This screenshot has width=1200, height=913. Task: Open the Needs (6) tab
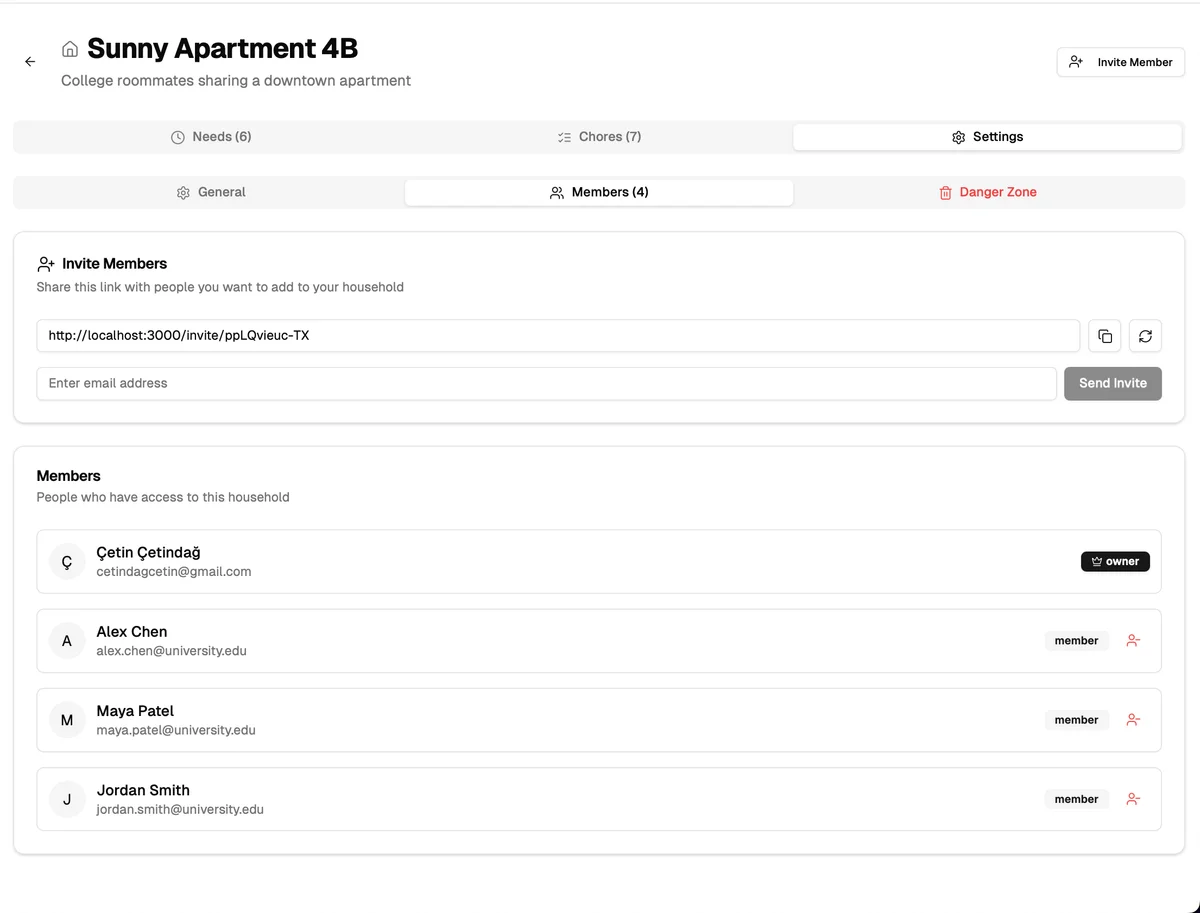pos(211,137)
